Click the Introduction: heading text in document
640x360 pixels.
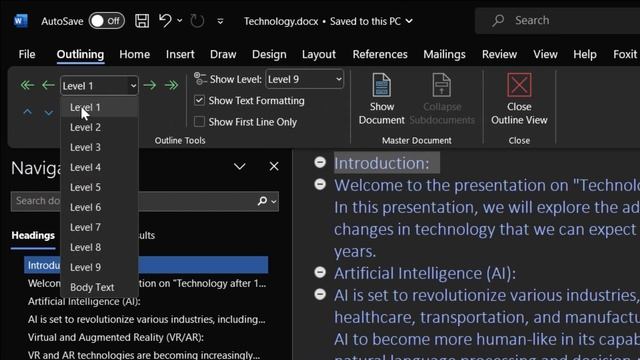pyautogui.click(x=382, y=163)
